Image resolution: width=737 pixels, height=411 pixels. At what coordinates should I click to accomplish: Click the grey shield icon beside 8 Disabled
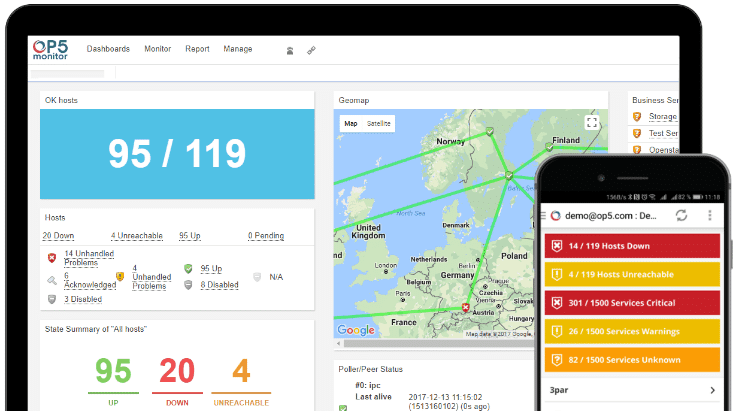[188, 285]
